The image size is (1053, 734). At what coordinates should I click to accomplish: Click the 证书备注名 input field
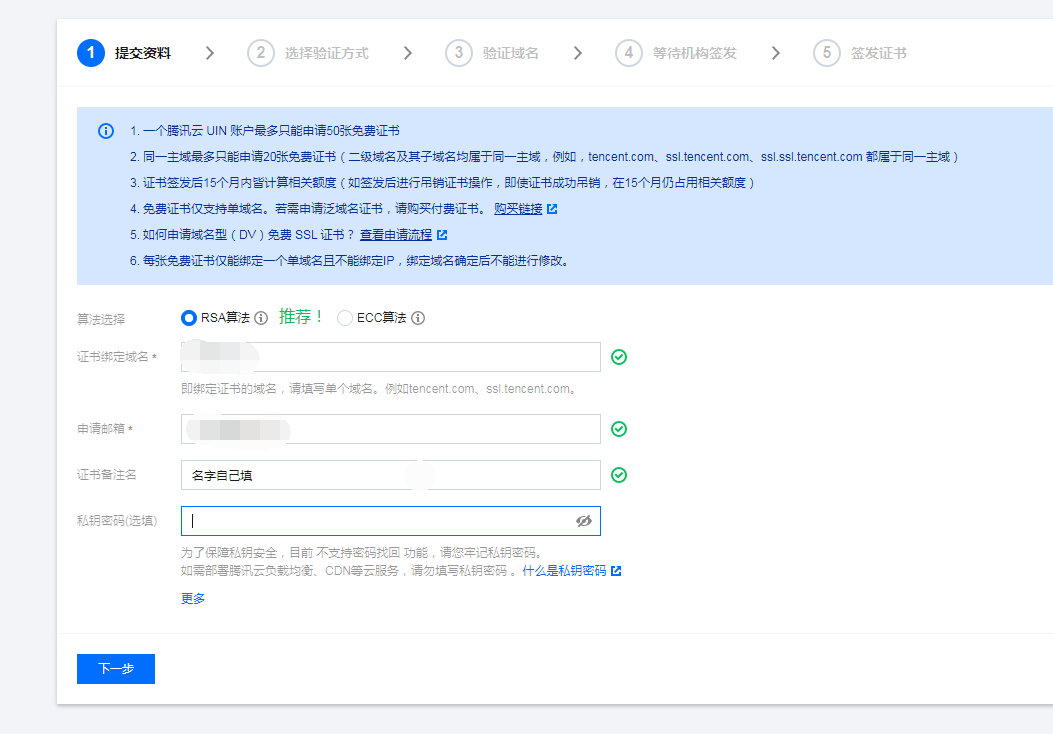[390, 475]
